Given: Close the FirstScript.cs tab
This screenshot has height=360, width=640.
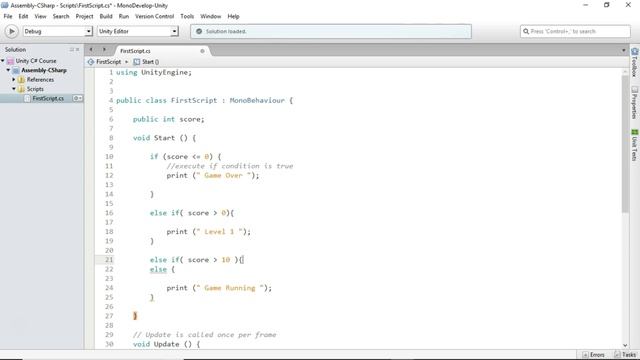Looking at the screenshot, I should pyautogui.click(x=202, y=51).
